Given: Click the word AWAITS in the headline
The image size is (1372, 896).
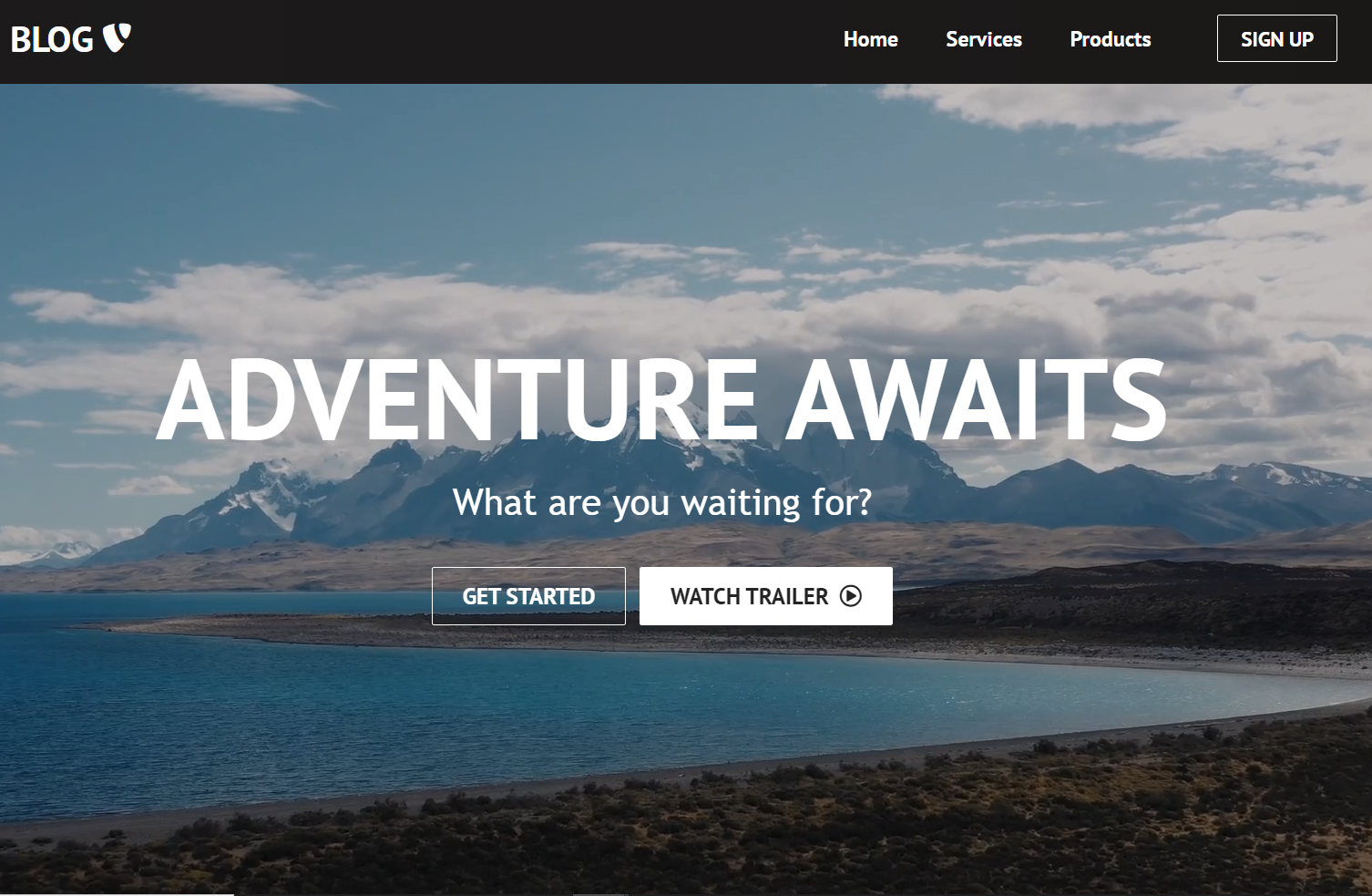Looking at the screenshot, I should pyautogui.click(x=976, y=398).
